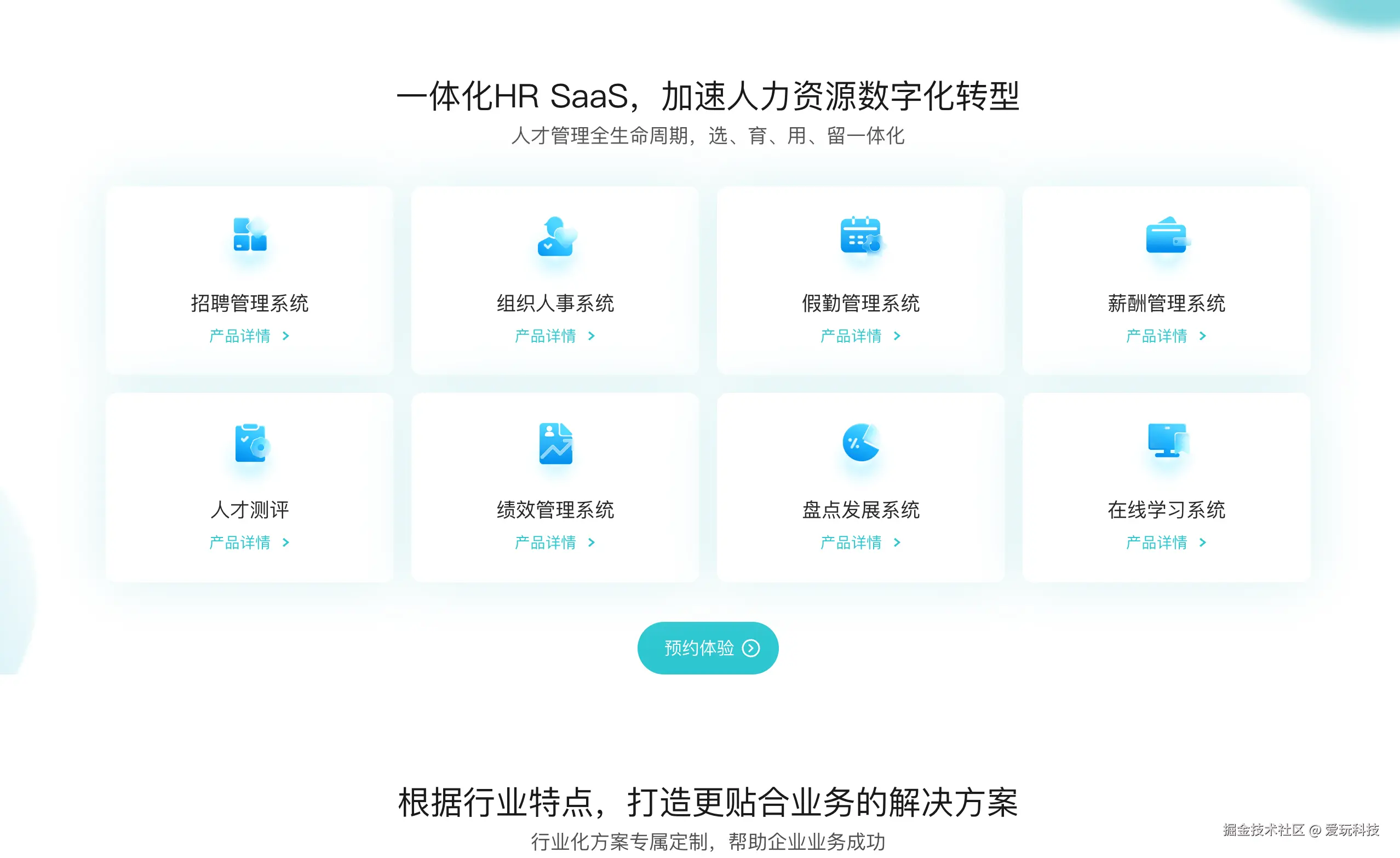Screen dimensions: 1400x858
Task: Click the 绩效管理系统 chart document icon
Action: click(x=556, y=443)
